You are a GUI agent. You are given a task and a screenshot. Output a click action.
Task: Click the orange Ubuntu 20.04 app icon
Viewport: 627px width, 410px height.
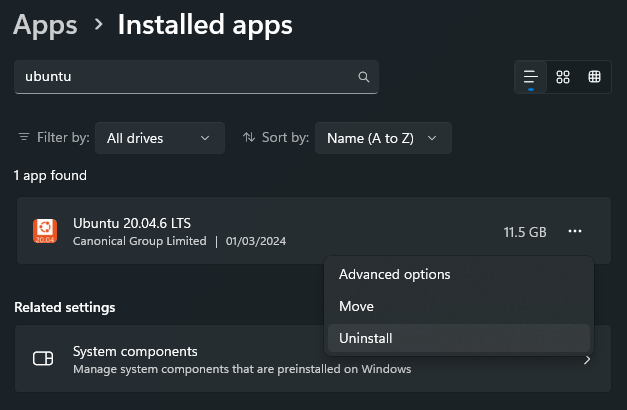pyautogui.click(x=44, y=231)
